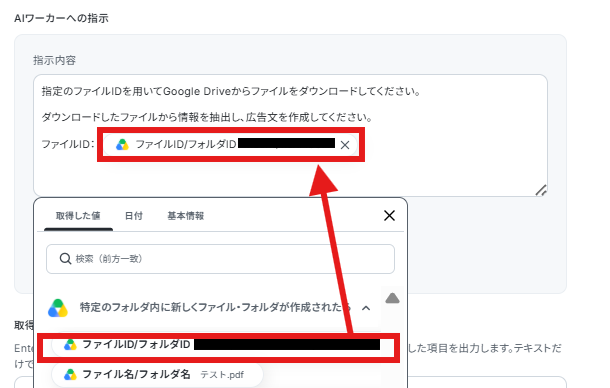
Task: Click the テスト.pdf file name value
Action: [x=222, y=375]
